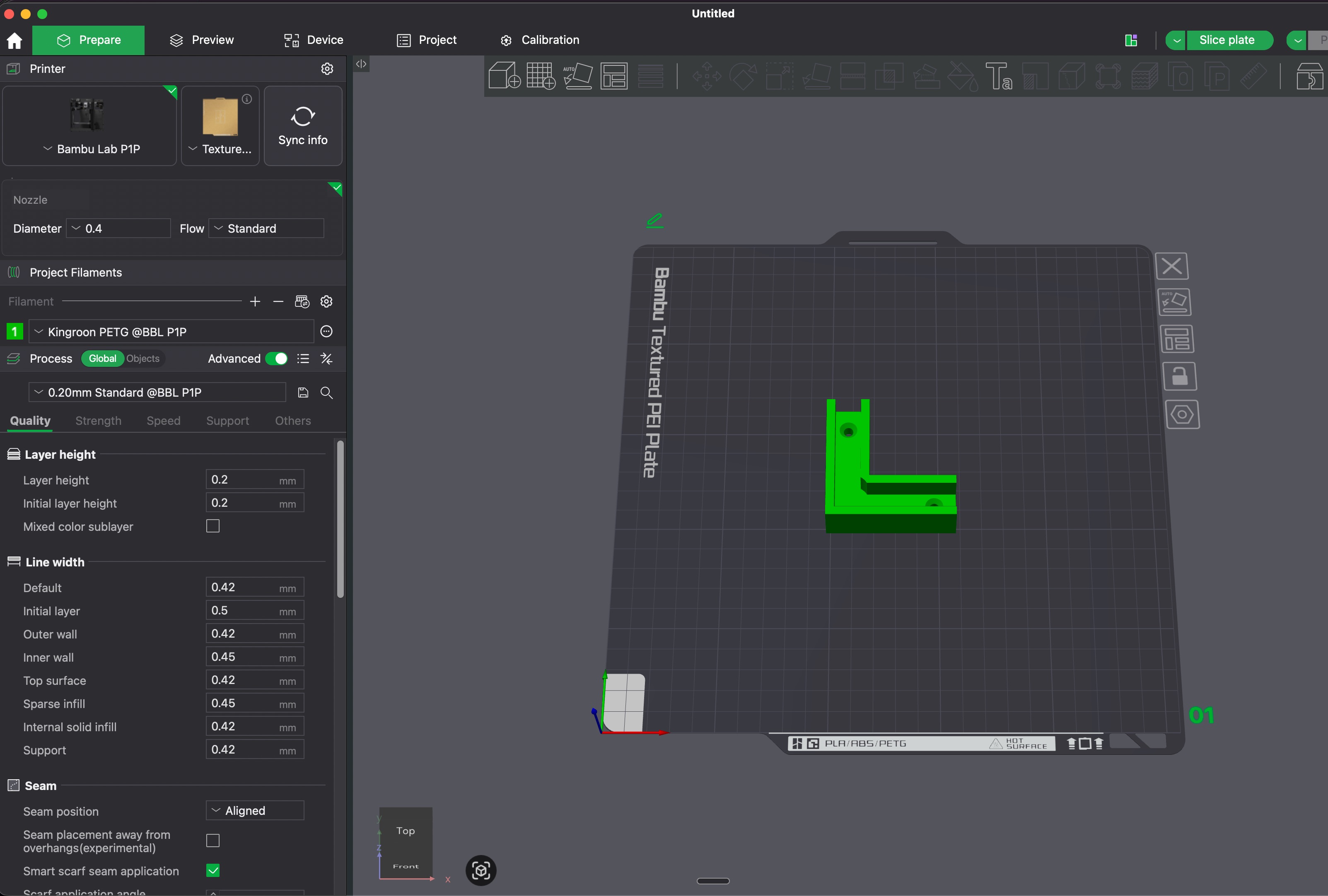Viewport: 1328px width, 896px height.
Task: Click Auto orient icon in top toolbar
Action: tap(578, 75)
